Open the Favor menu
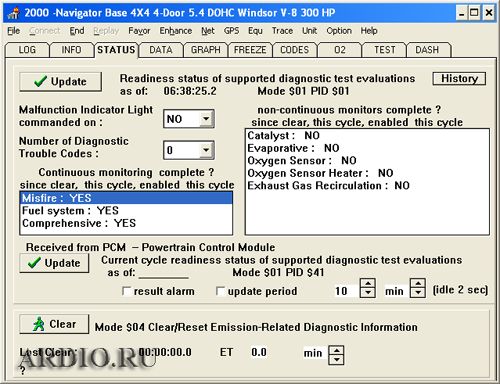The image size is (500, 384). click(139, 31)
